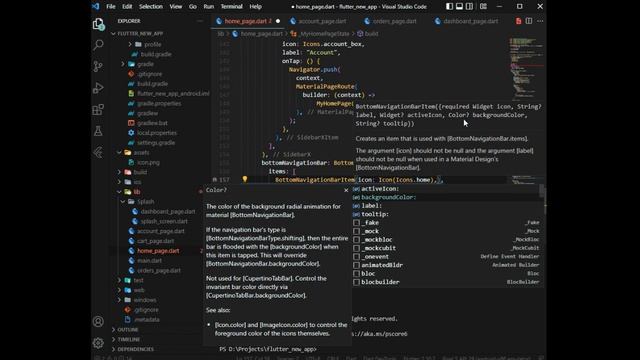The width and height of the screenshot is (640, 360).
Task: Switch to orders_page.dart tab
Action: coord(394,21)
